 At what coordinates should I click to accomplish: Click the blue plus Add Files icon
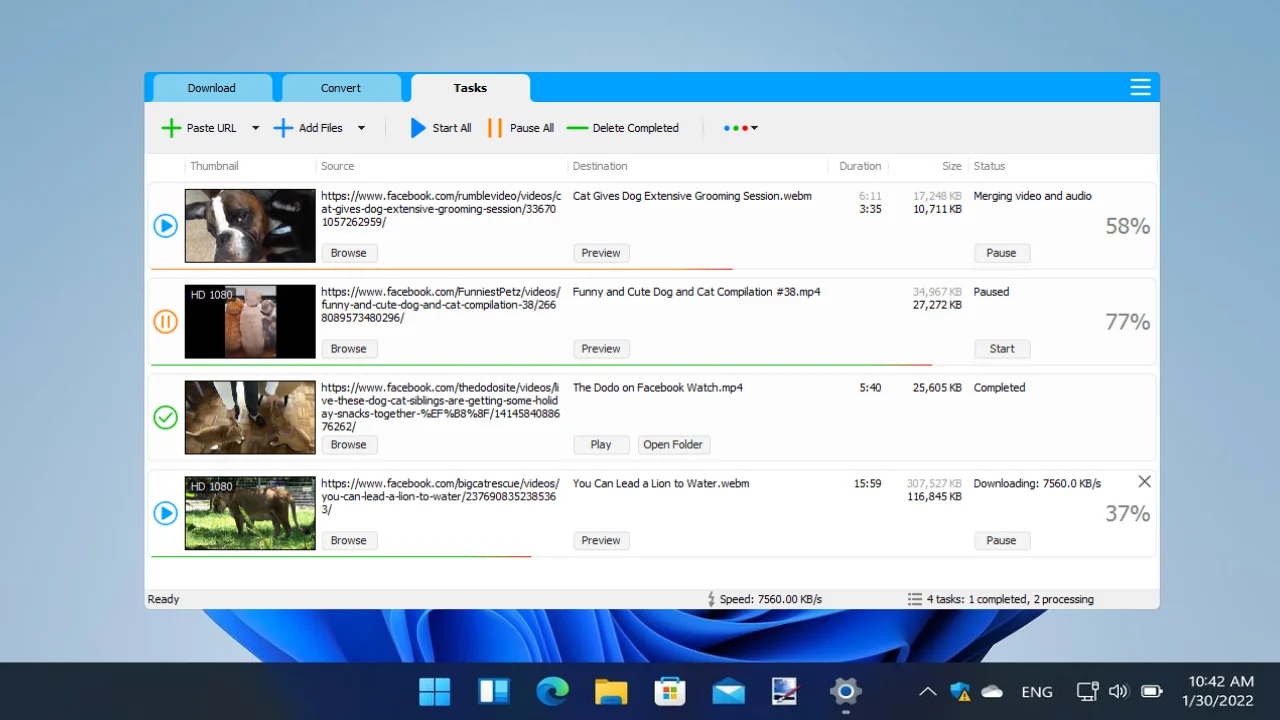[283, 128]
